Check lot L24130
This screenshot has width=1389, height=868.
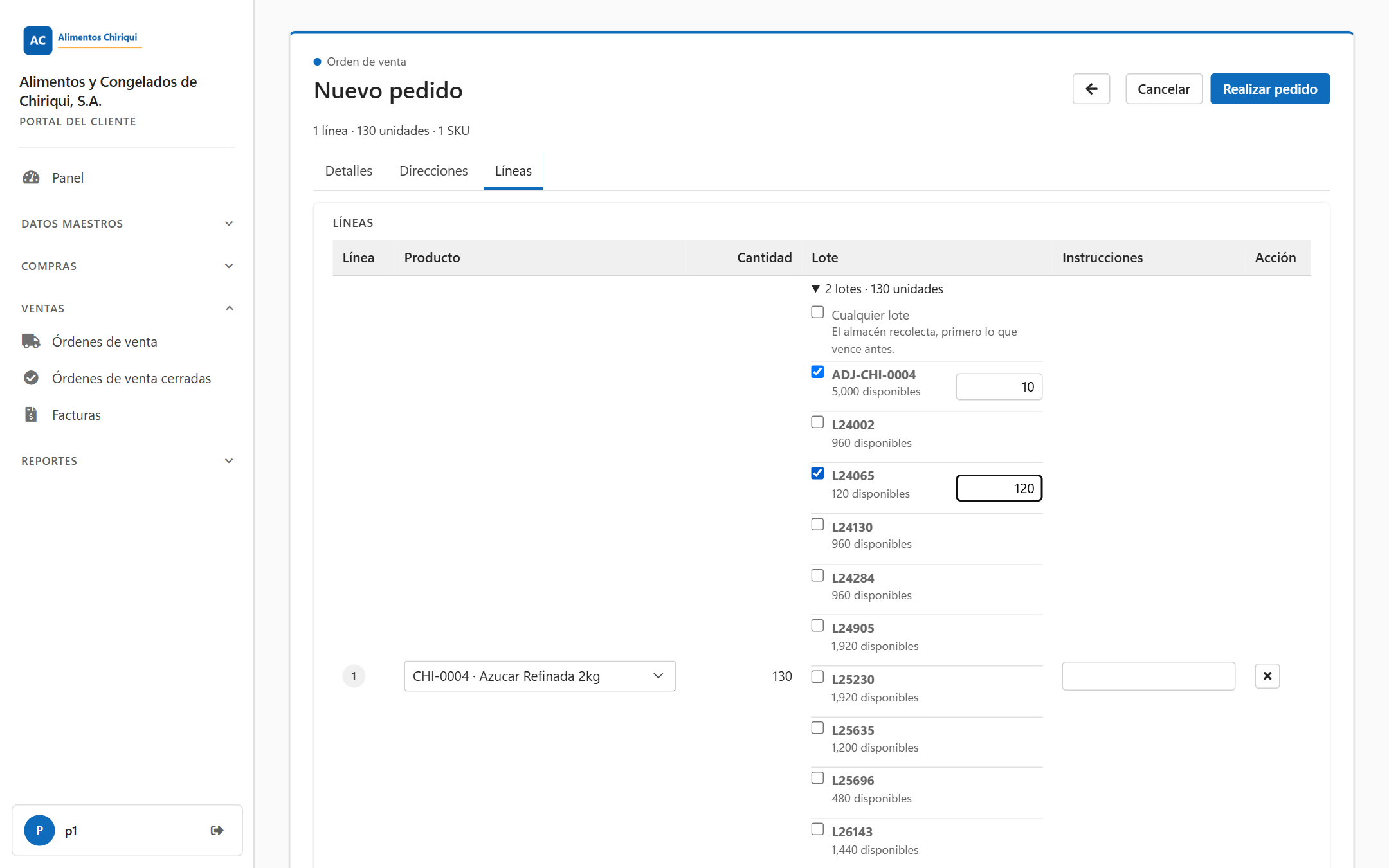pos(817,525)
